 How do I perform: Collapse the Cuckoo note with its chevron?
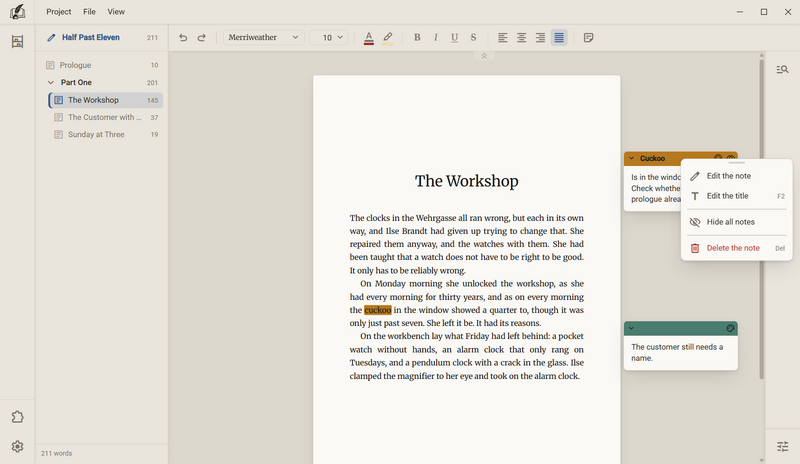pos(632,158)
